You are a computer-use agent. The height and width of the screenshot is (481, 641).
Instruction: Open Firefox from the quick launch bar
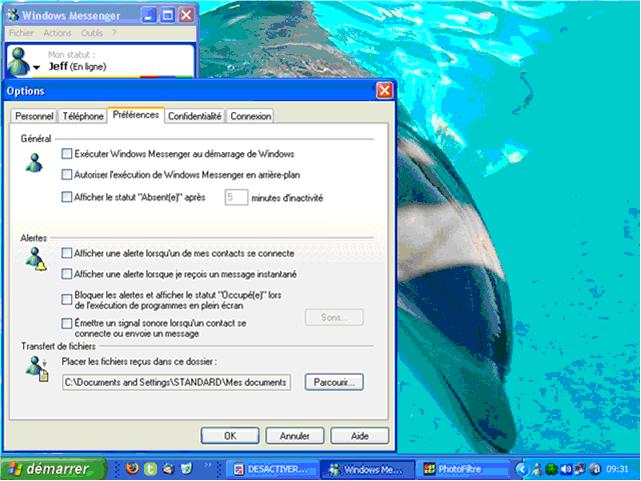[132, 468]
